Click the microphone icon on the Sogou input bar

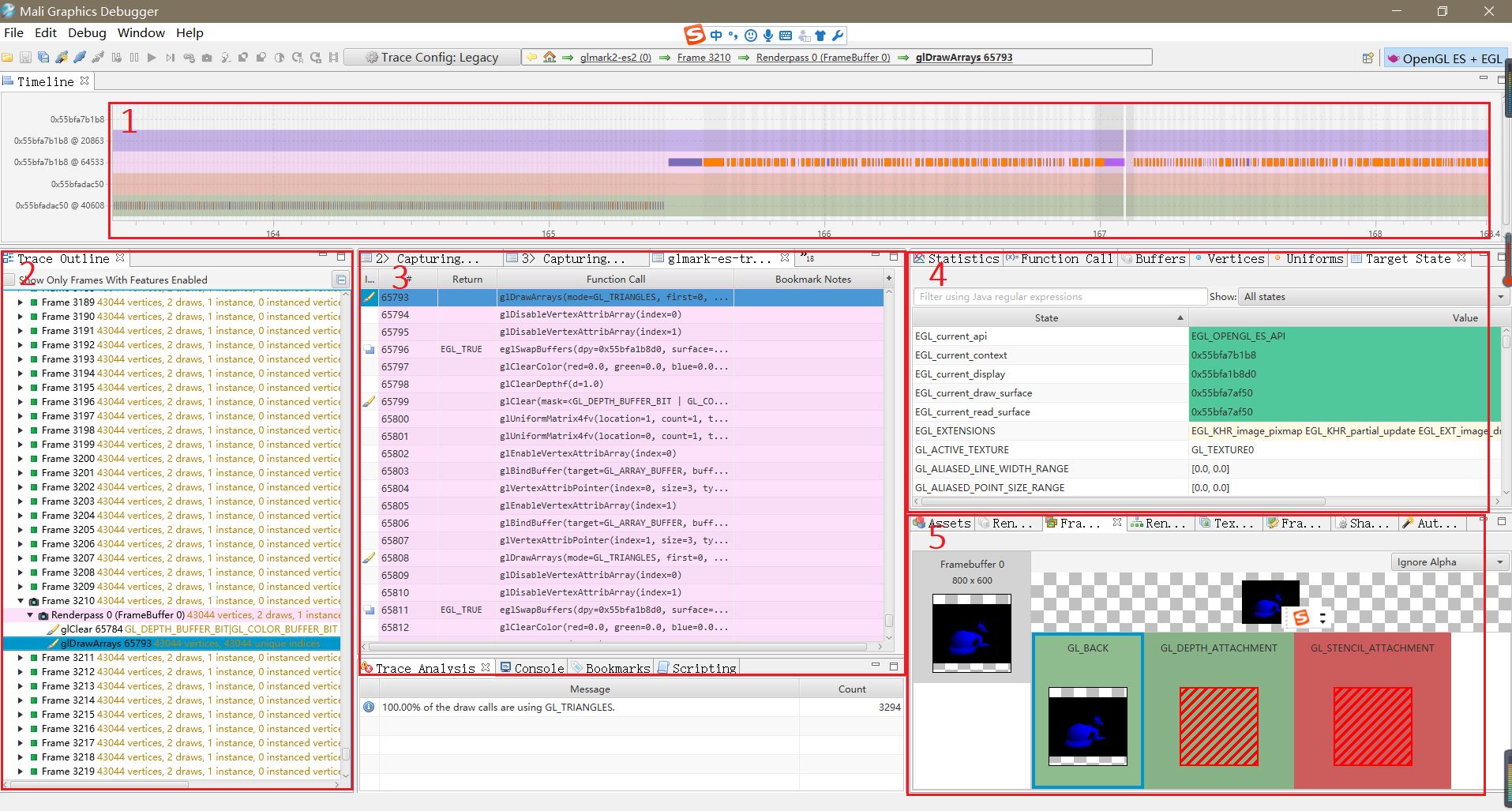768,35
